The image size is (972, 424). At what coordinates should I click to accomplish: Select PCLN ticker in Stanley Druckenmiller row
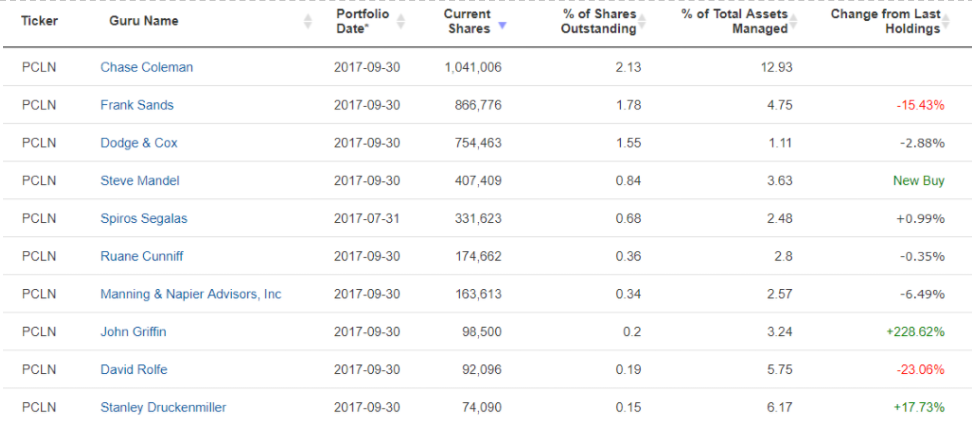coord(39,407)
